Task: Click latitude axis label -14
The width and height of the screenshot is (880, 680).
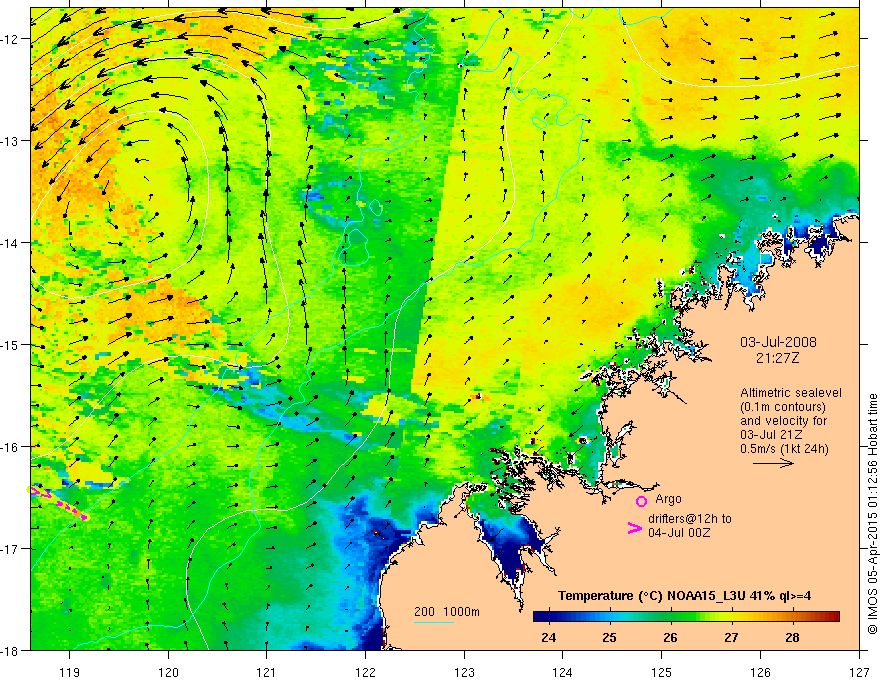Action: 11,243
